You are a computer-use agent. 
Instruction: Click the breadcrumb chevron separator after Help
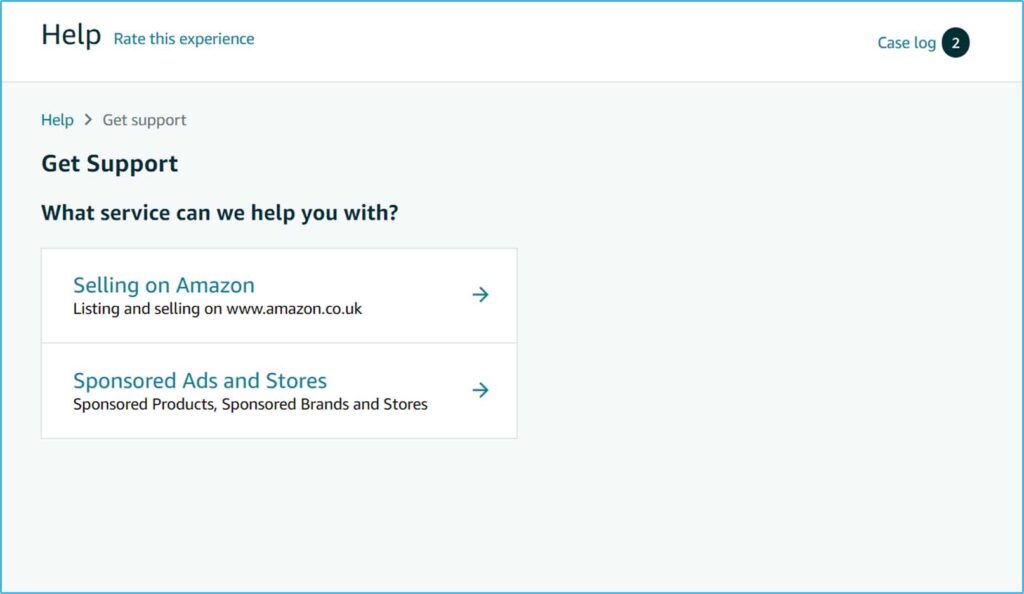coord(88,120)
